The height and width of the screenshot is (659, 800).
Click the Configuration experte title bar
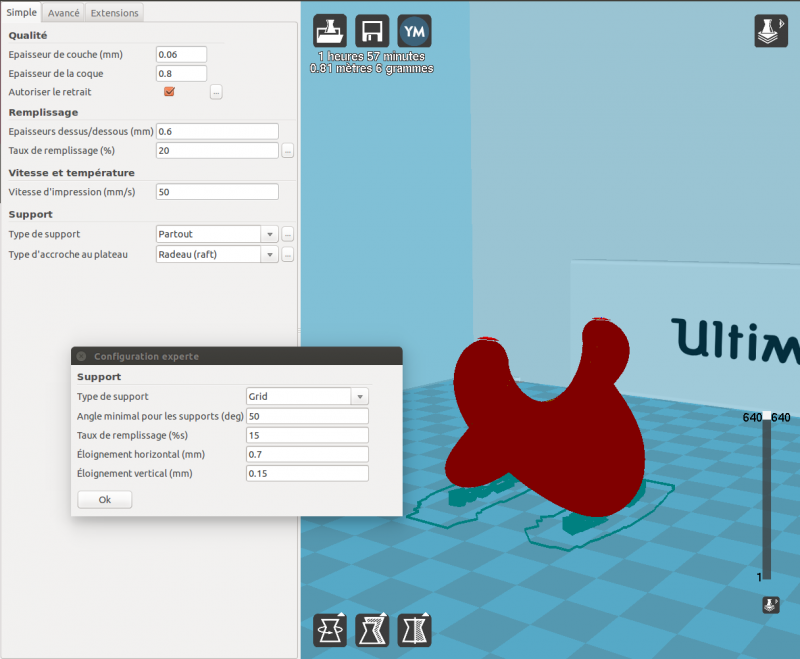tap(237, 356)
